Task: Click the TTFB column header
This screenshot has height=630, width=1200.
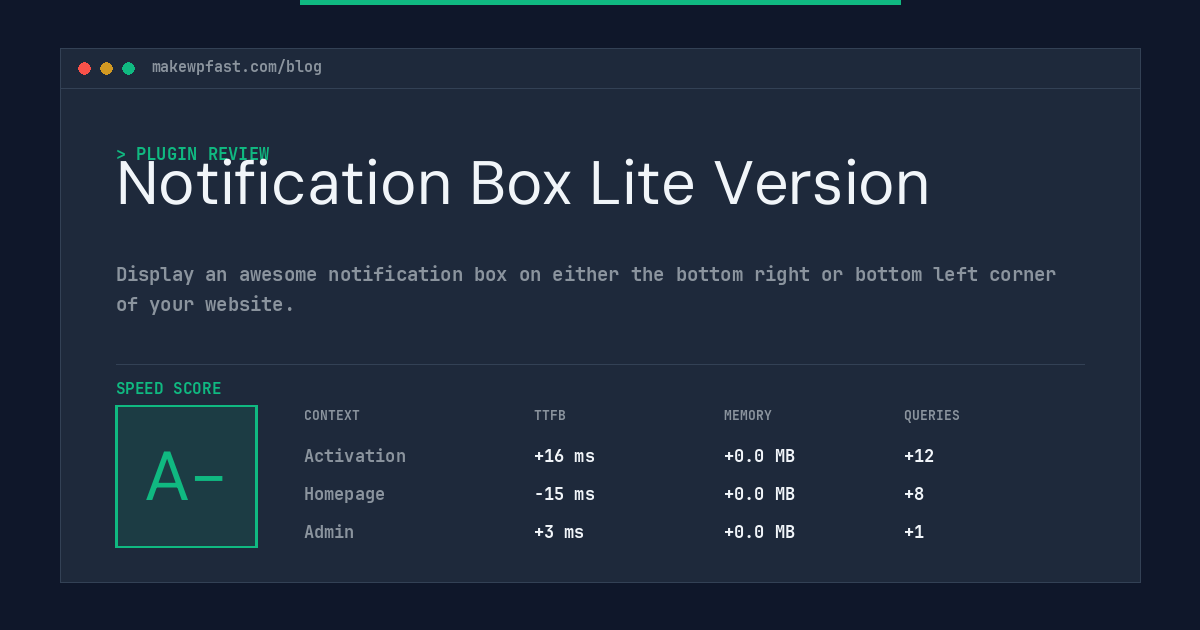Action: click(550, 416)
